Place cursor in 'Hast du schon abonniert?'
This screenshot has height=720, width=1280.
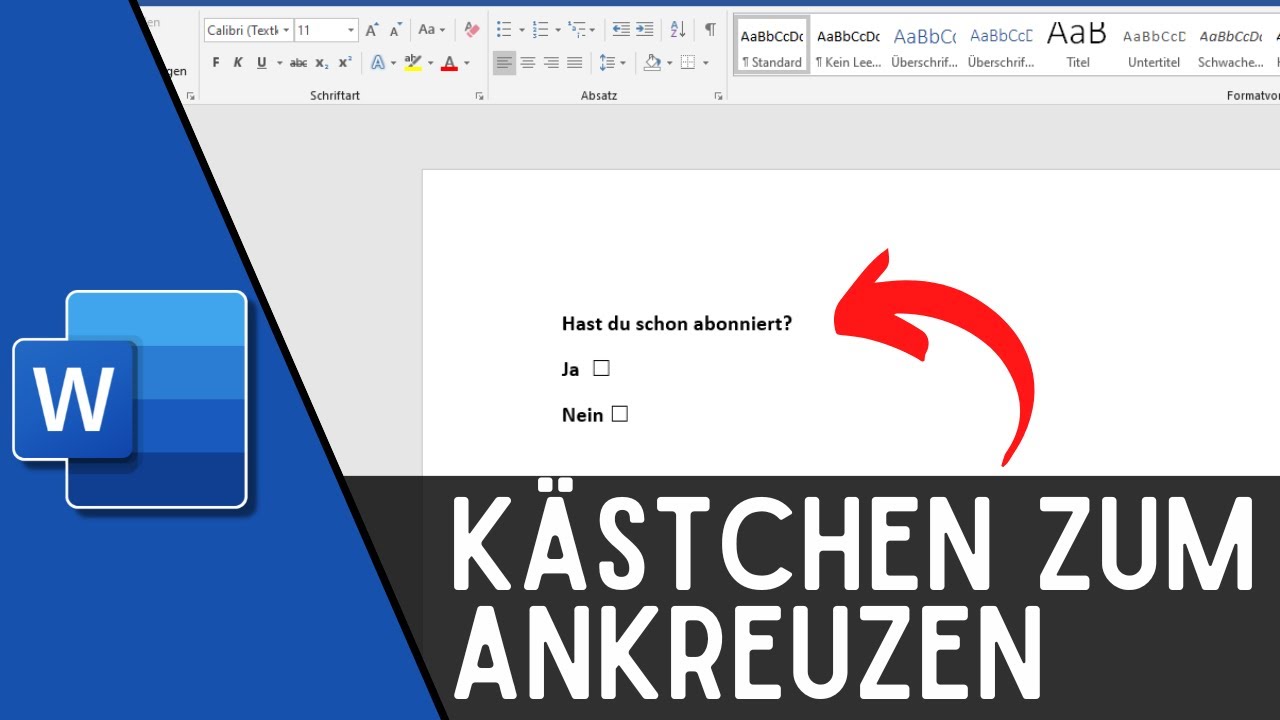(677, 324)
